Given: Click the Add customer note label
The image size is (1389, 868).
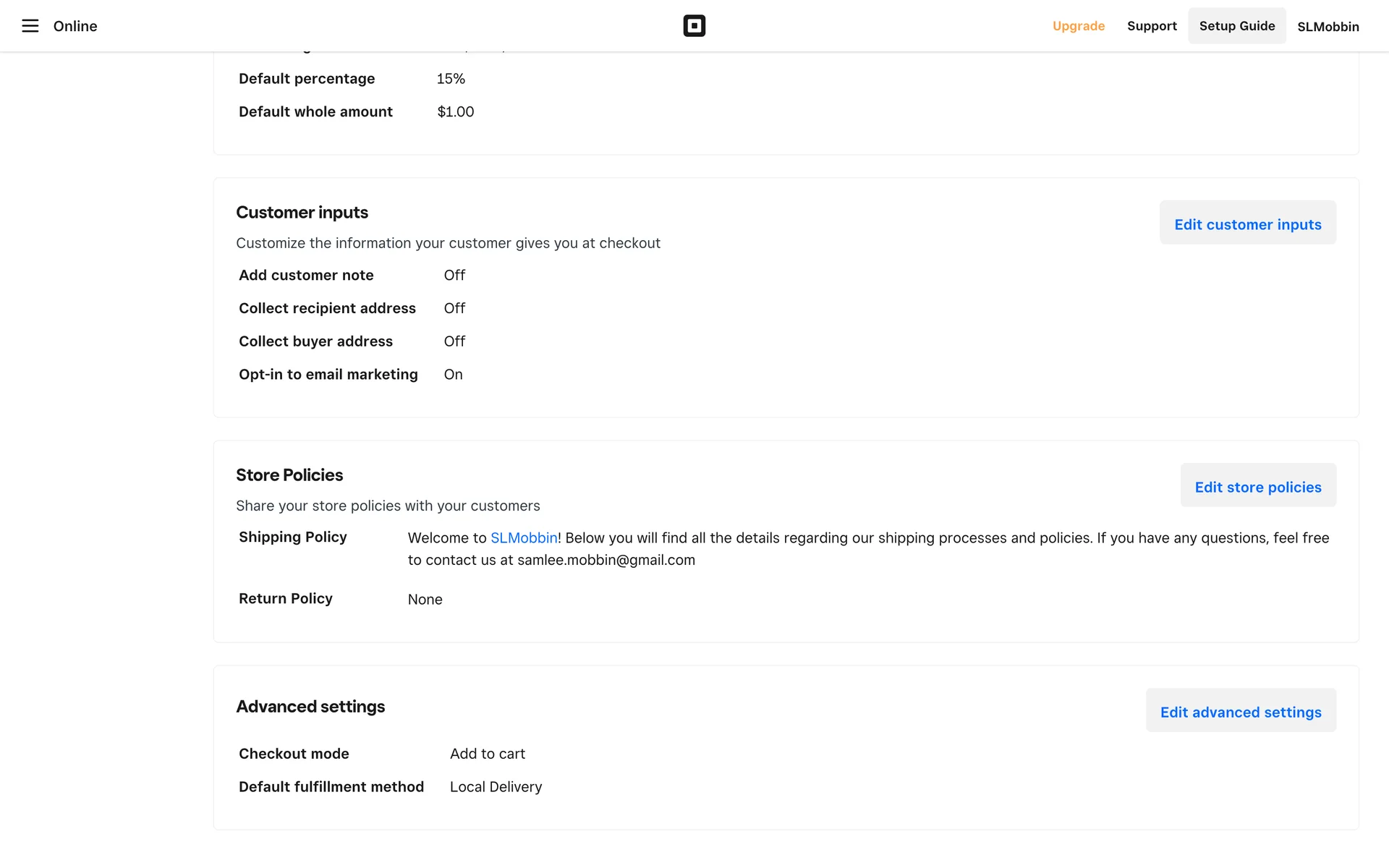Looking at the screenshot, I should [x=306, y=276].
